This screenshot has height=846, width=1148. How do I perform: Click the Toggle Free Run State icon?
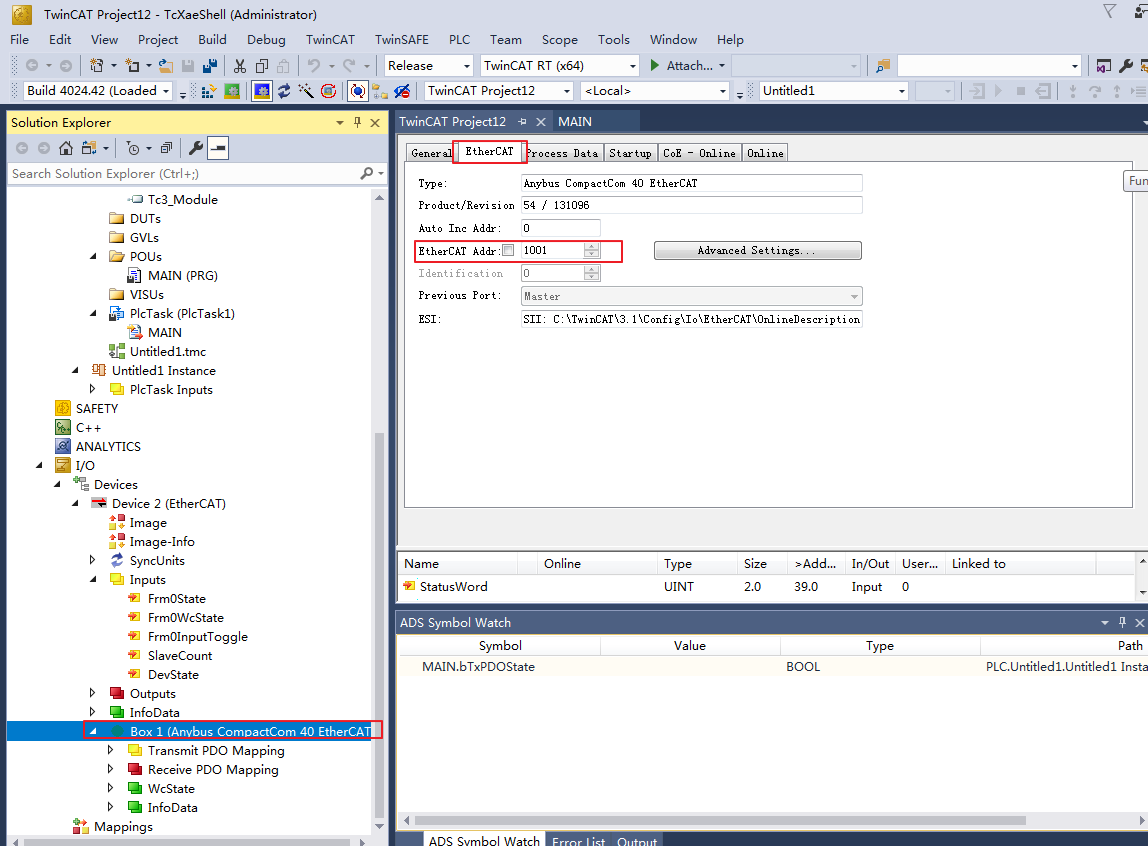click(x=329, y=91)
